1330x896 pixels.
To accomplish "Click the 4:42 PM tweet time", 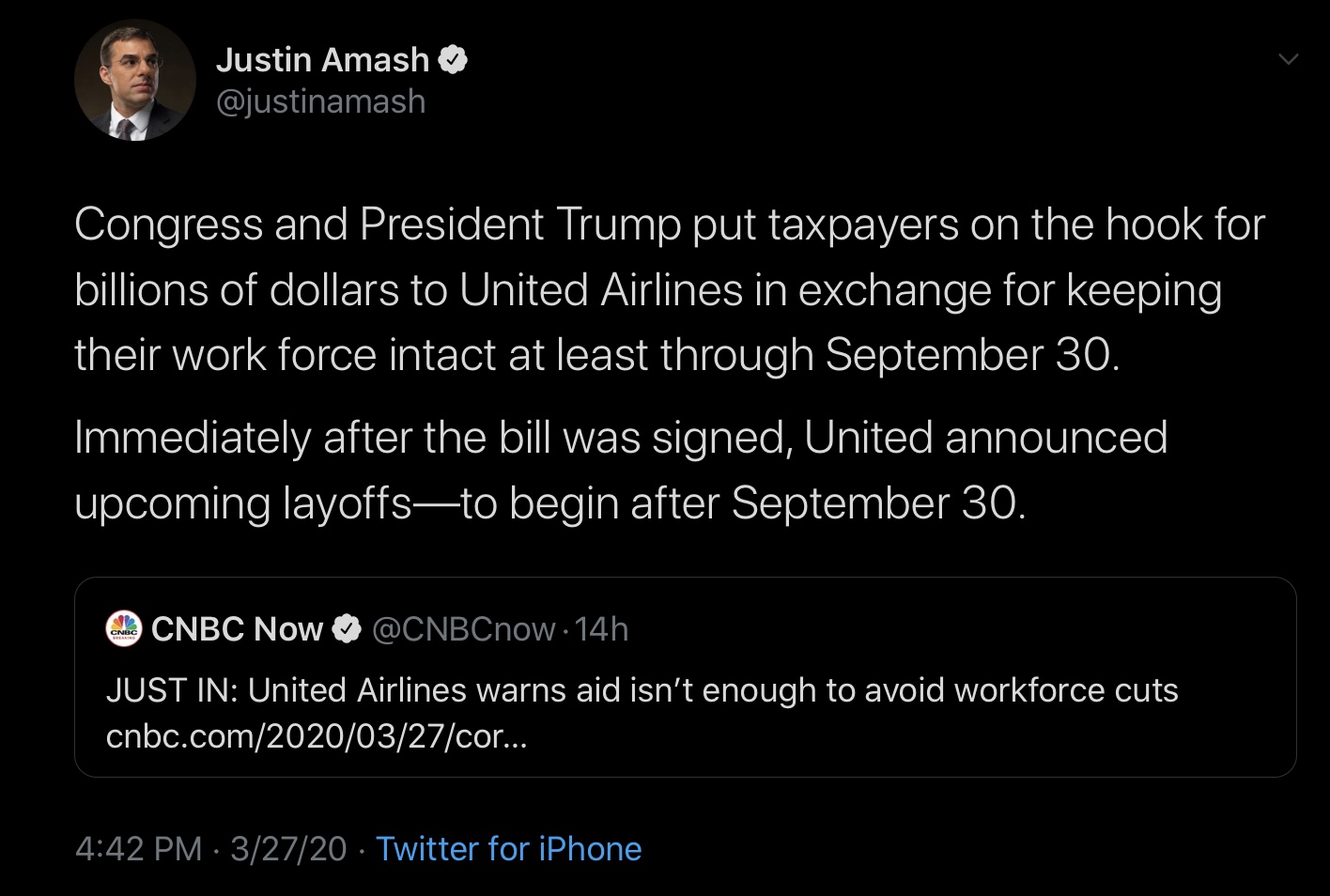I will tap(138, 849).
